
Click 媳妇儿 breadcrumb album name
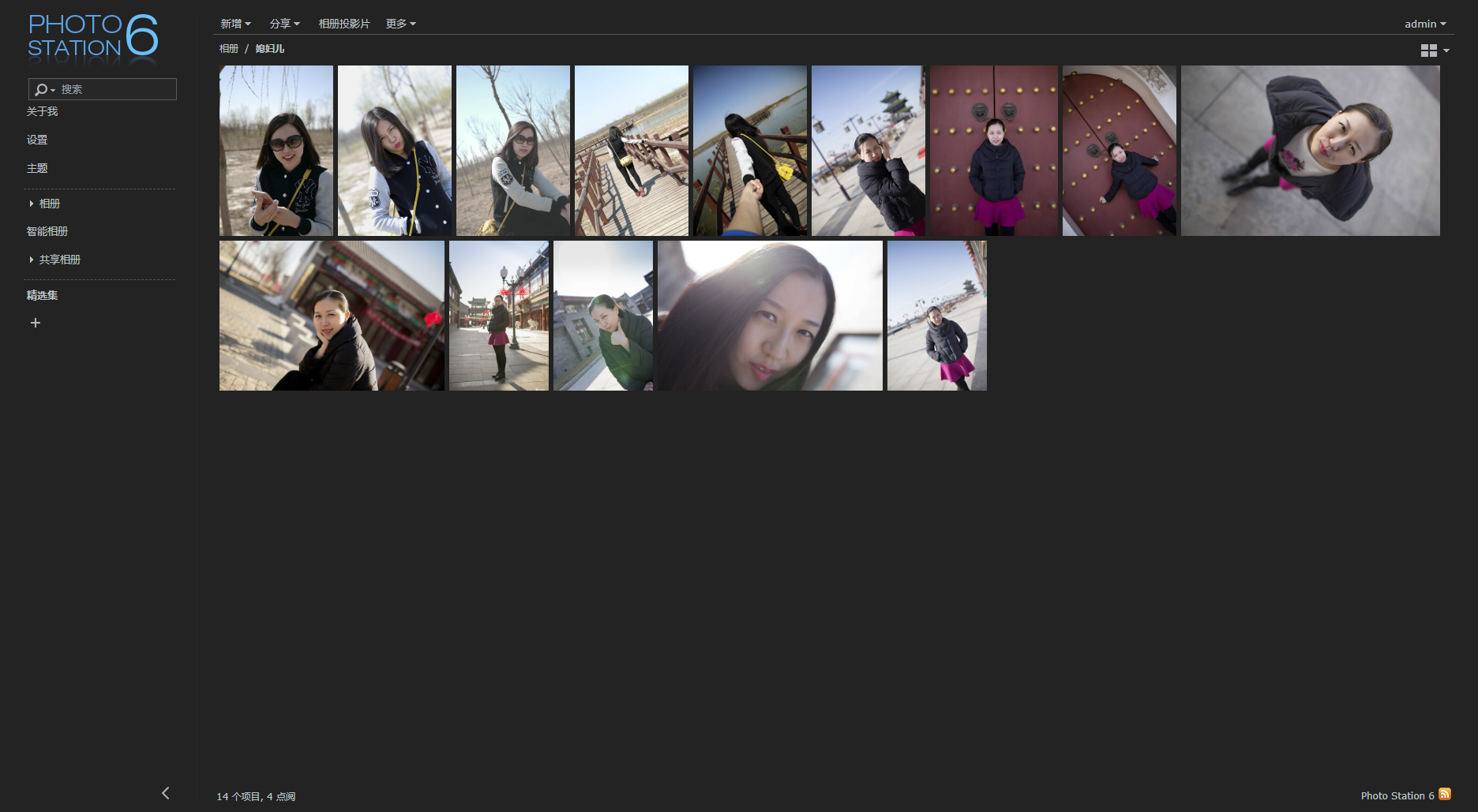pos(269,48)
